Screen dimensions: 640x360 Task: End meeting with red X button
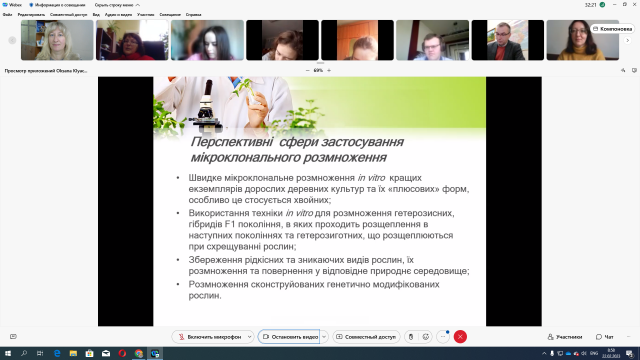click(x=460, y=337)
